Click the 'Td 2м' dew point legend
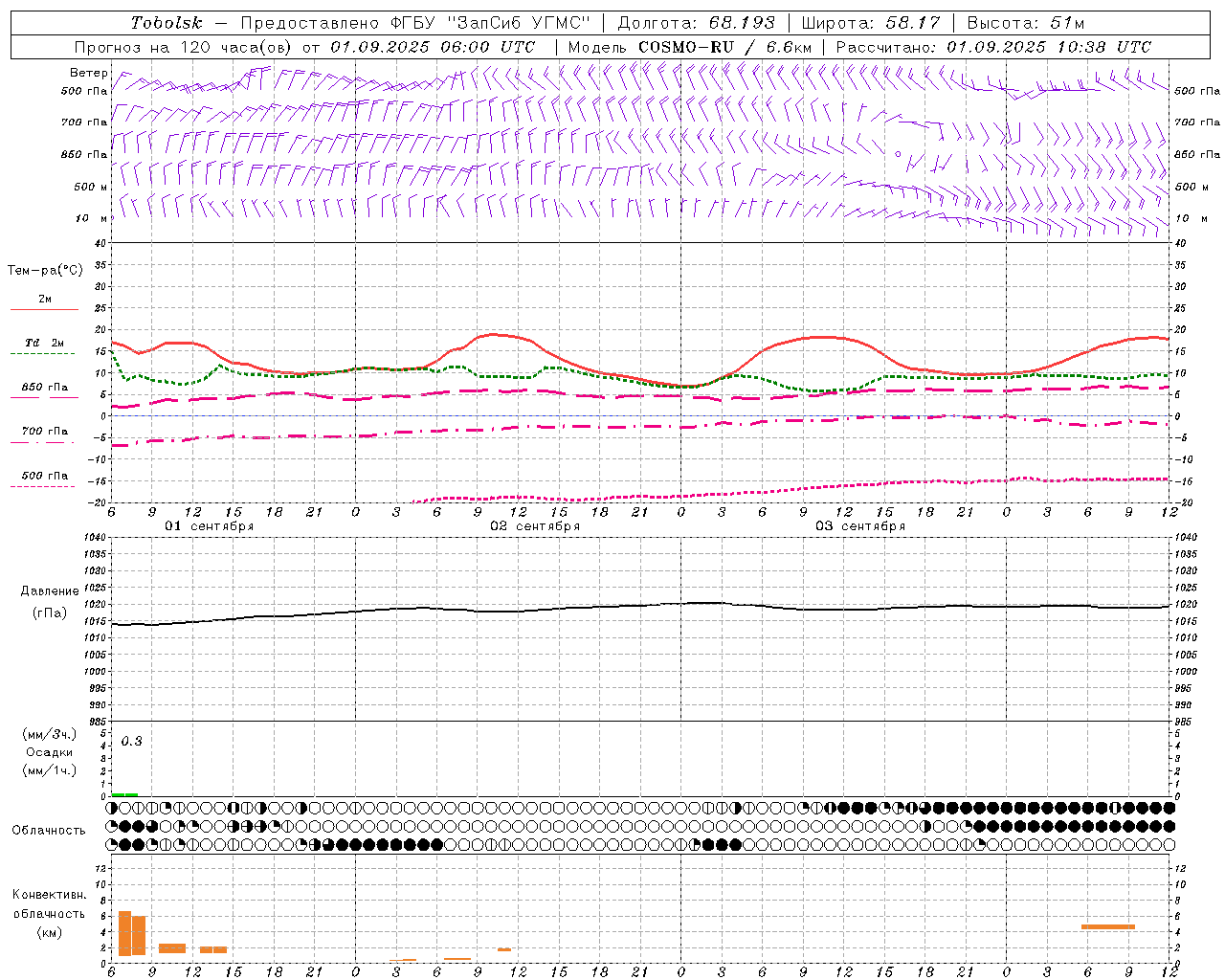 45,343
